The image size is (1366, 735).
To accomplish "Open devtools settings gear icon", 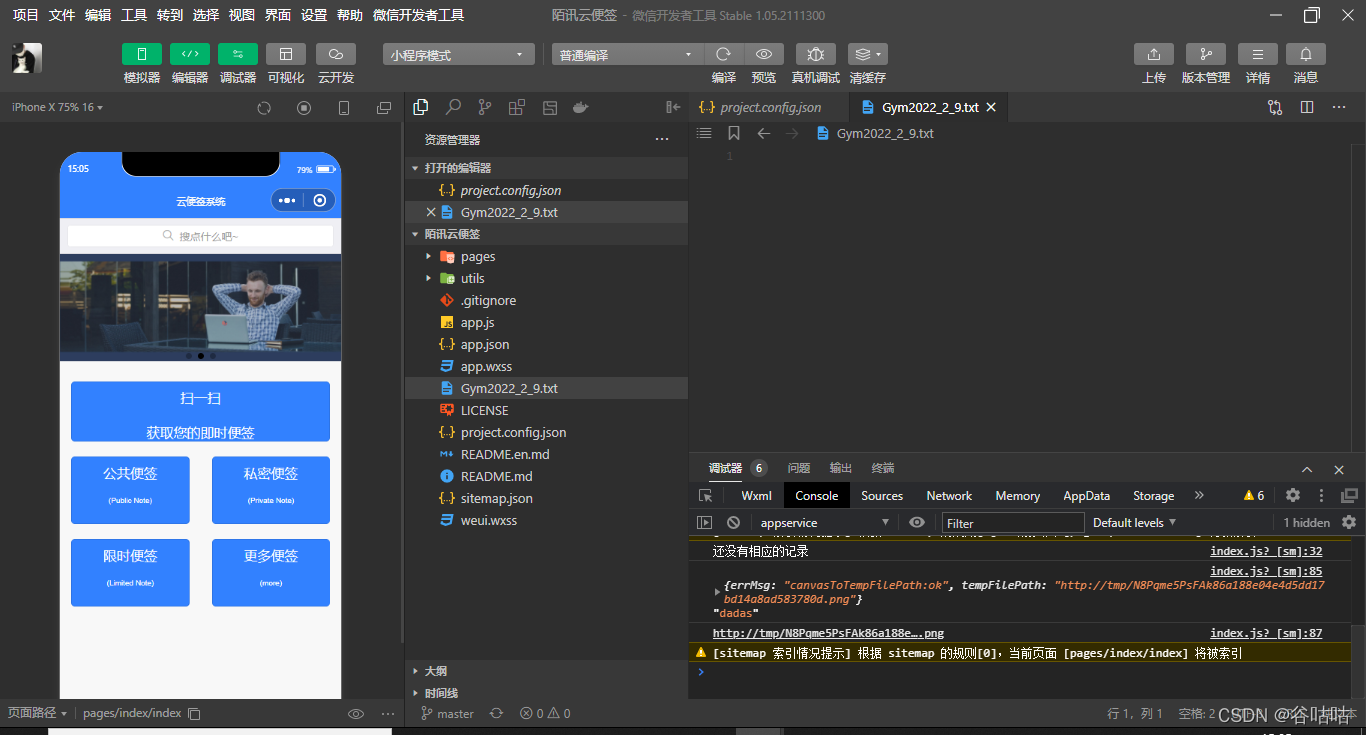I will coord(1293,495).
